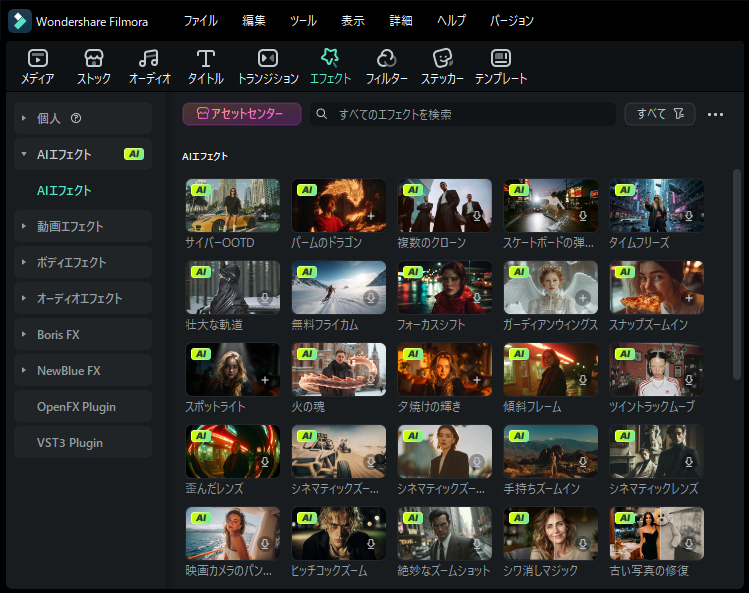Open the ファイル menu
749x593 pixels.
coord(200,21)
